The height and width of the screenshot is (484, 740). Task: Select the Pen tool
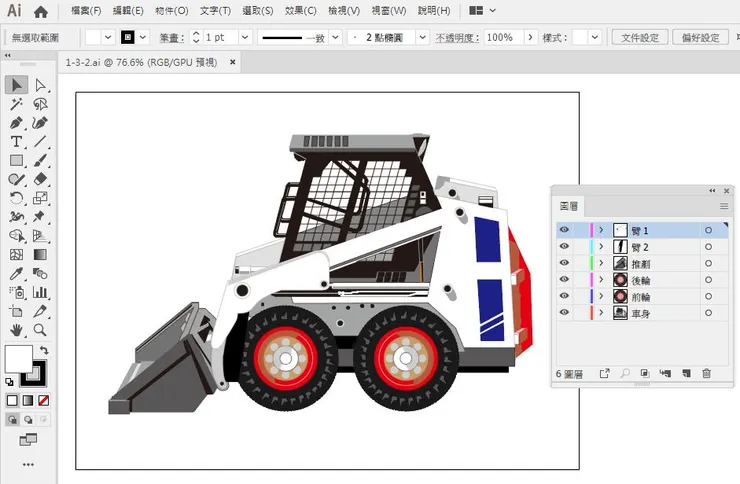(x=16, y=123)
